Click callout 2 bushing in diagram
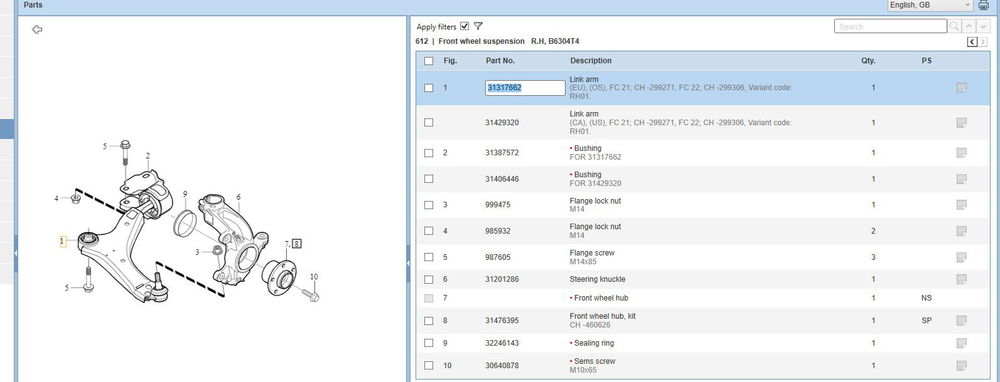Viewport: 1000px width, 382px height. coord(148,156)
